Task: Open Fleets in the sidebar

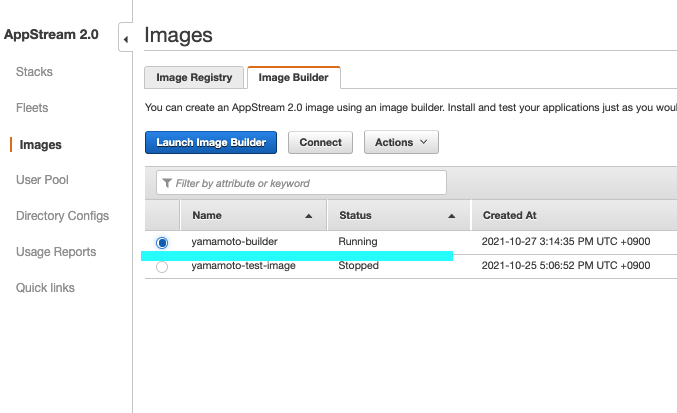Action: click(x=32, y=107)
